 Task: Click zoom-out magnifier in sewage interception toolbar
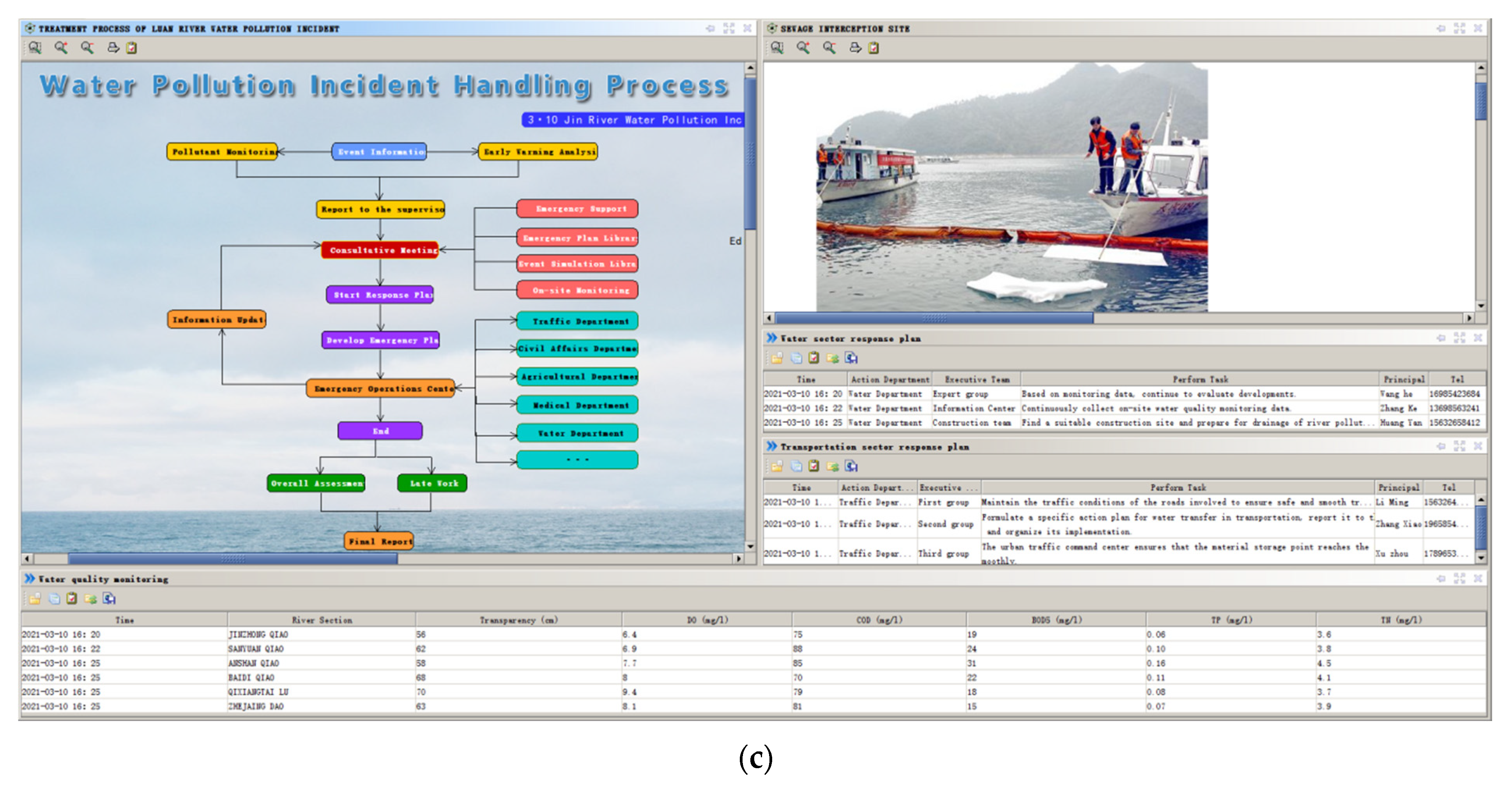829,48
